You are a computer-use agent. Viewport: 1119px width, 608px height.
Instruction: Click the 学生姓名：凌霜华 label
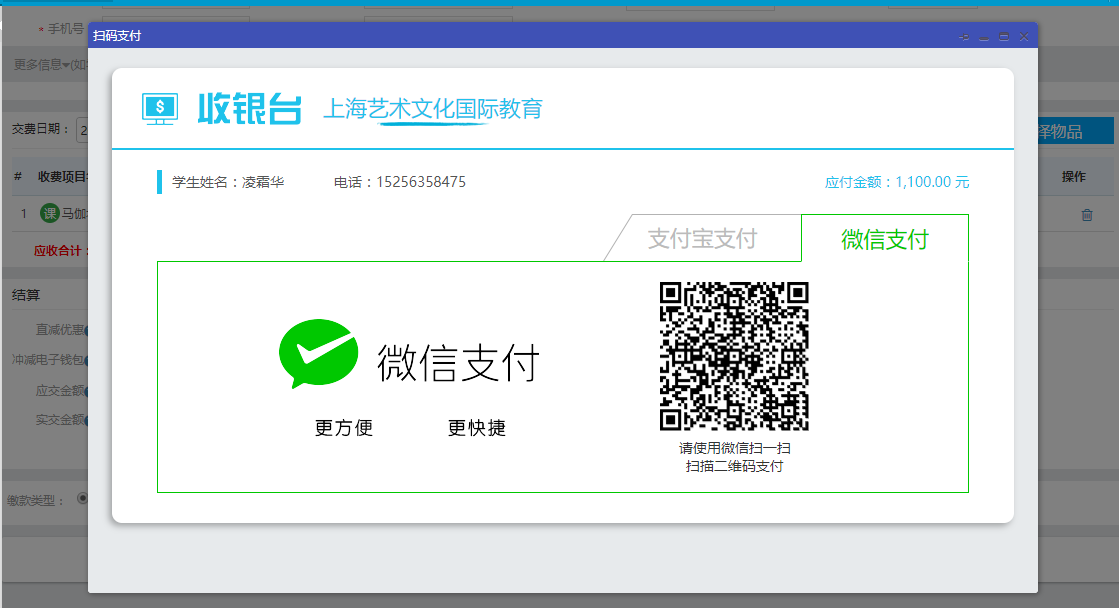click(x=228, y=182)
